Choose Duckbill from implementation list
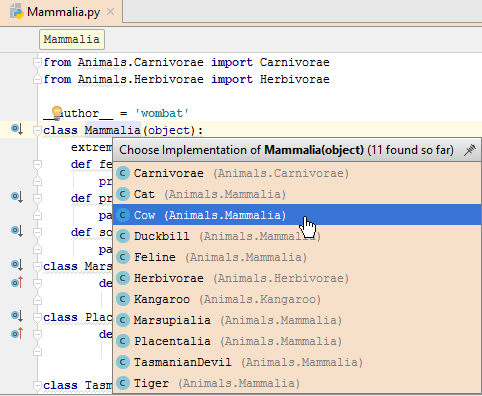The width and height of the screenshot is (482, 396). coord(297,236)
